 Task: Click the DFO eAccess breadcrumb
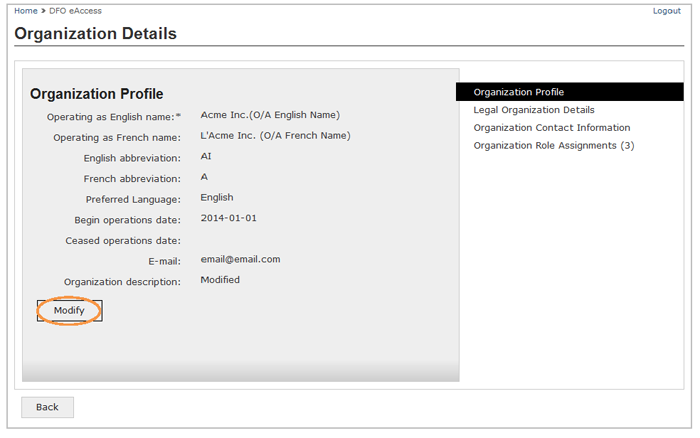tap(75, 11)
